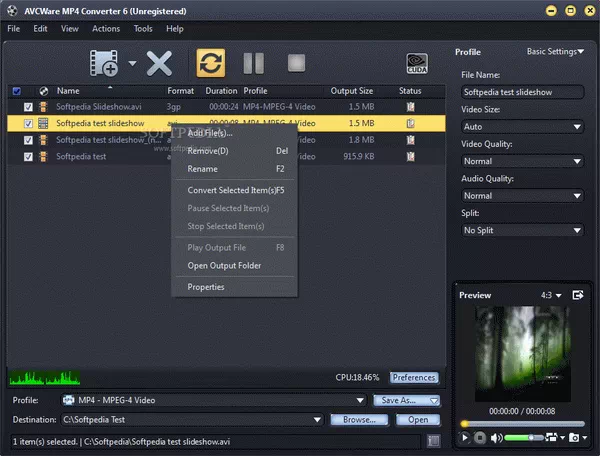Viewport: 600px width, 456px height.
Task: Stop the preview playback
Action: [x=480, y=437]
